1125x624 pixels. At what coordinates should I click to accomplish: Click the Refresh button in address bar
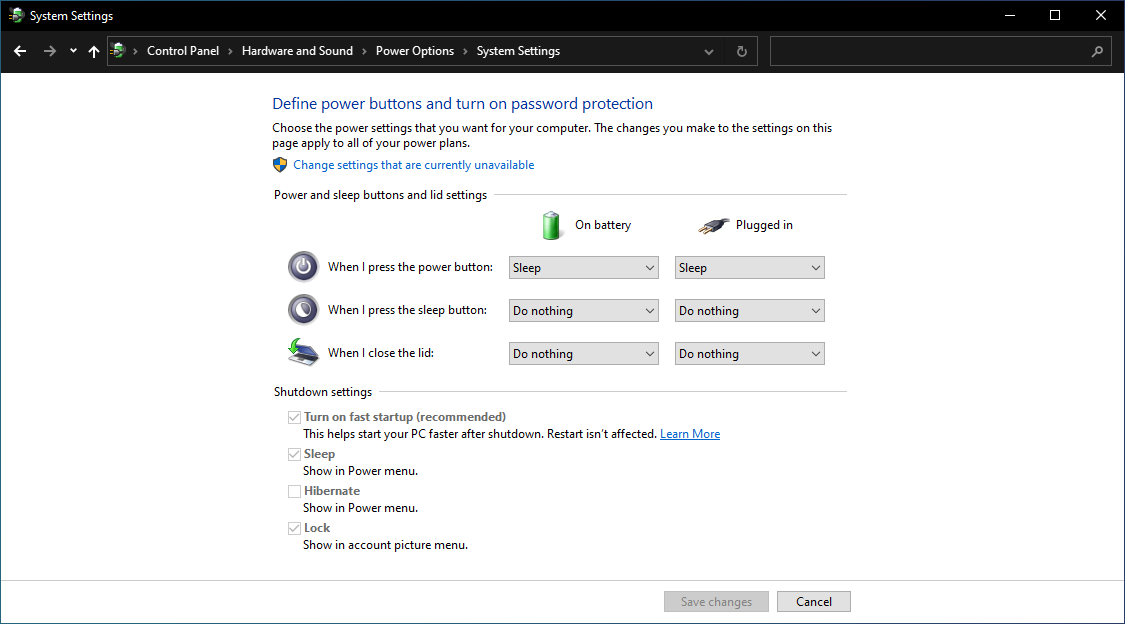(741, 51)
